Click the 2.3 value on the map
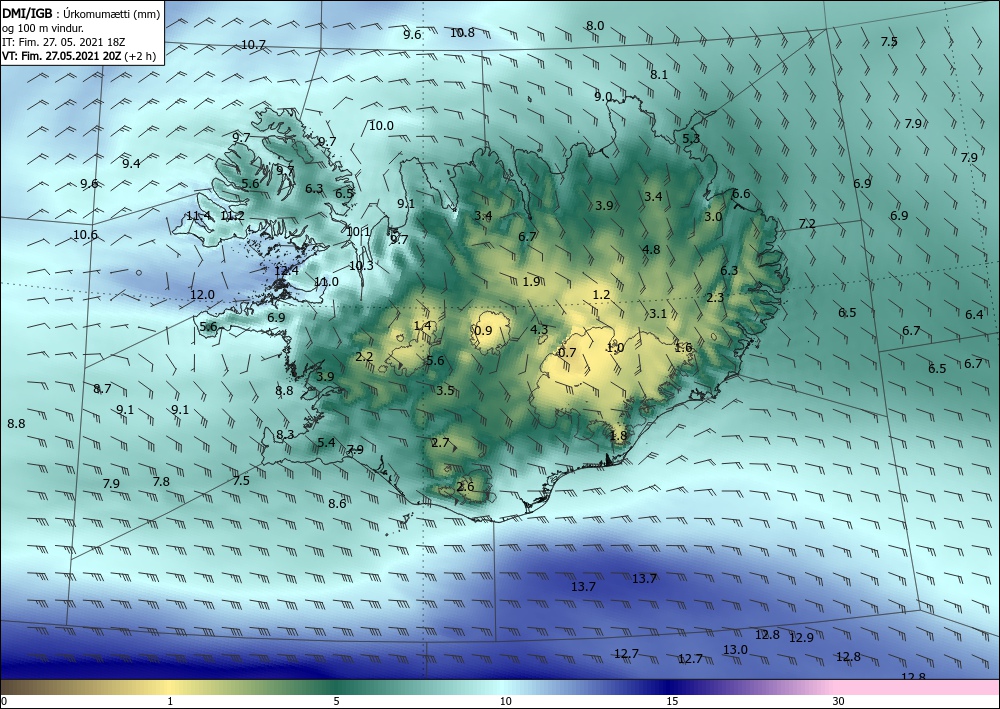The image size is (1000, 709). [x=716, y=298]
